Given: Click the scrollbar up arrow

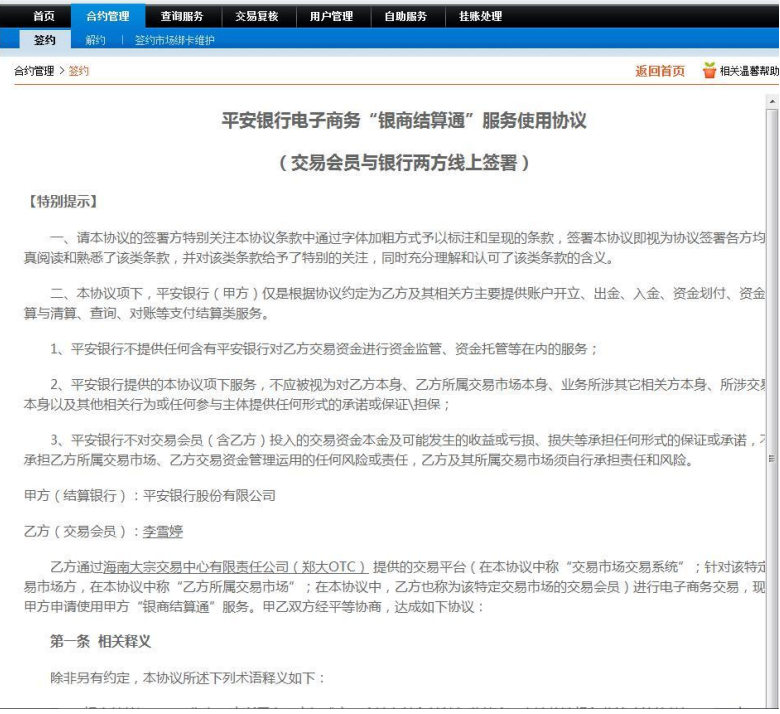Looking at the screenshot, I should coord(770,101).
